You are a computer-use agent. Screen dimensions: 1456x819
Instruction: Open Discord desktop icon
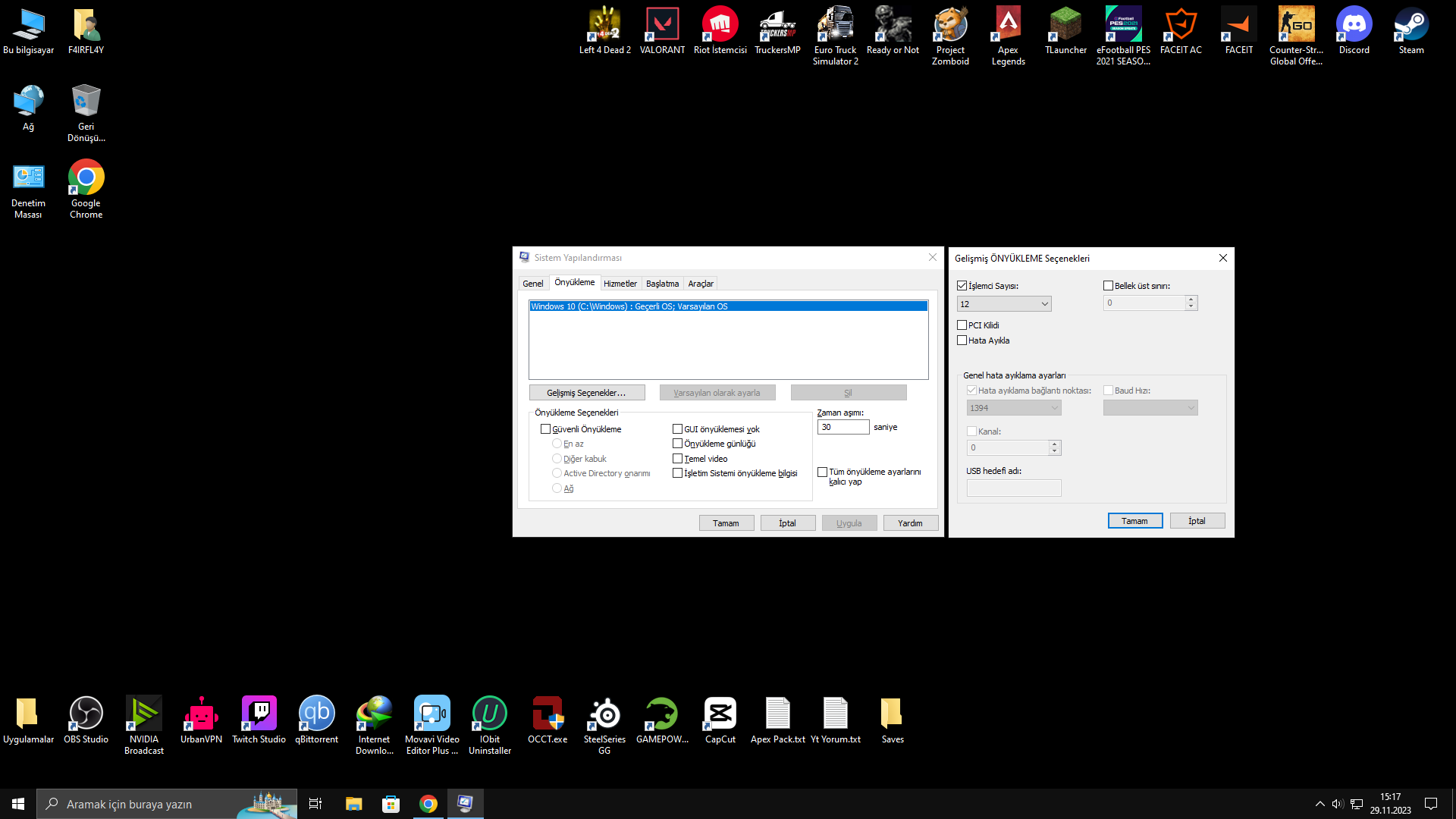point(1354,30)
